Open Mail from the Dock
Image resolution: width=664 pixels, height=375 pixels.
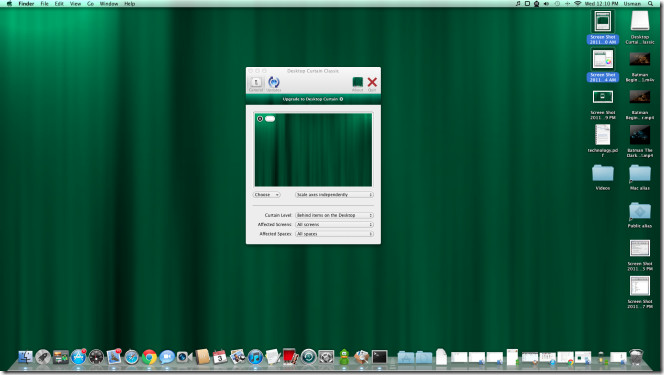tap(114, 357)
